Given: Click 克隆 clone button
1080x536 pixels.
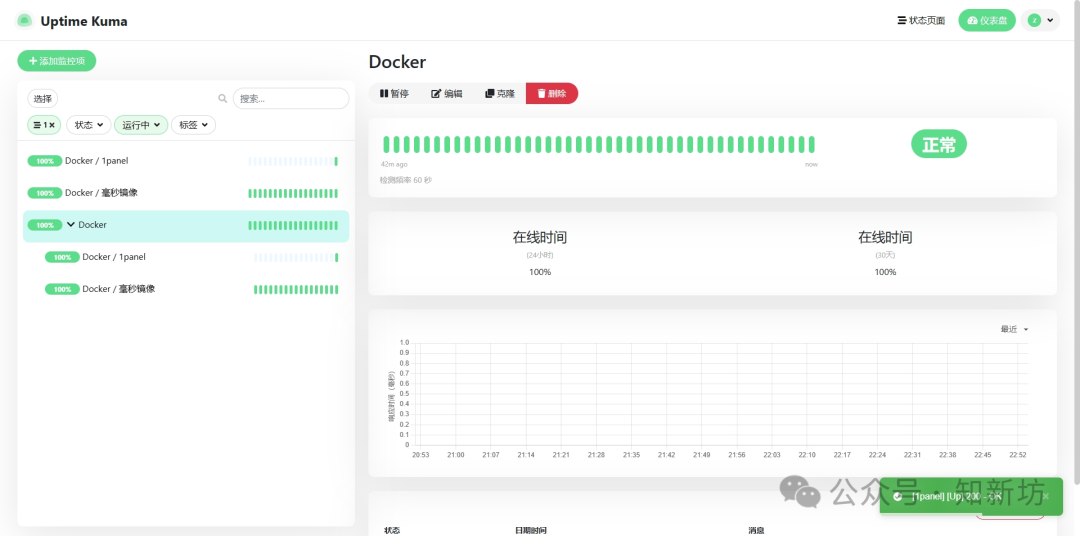Looking at the screenshot, I should click(x=499, y=94).
